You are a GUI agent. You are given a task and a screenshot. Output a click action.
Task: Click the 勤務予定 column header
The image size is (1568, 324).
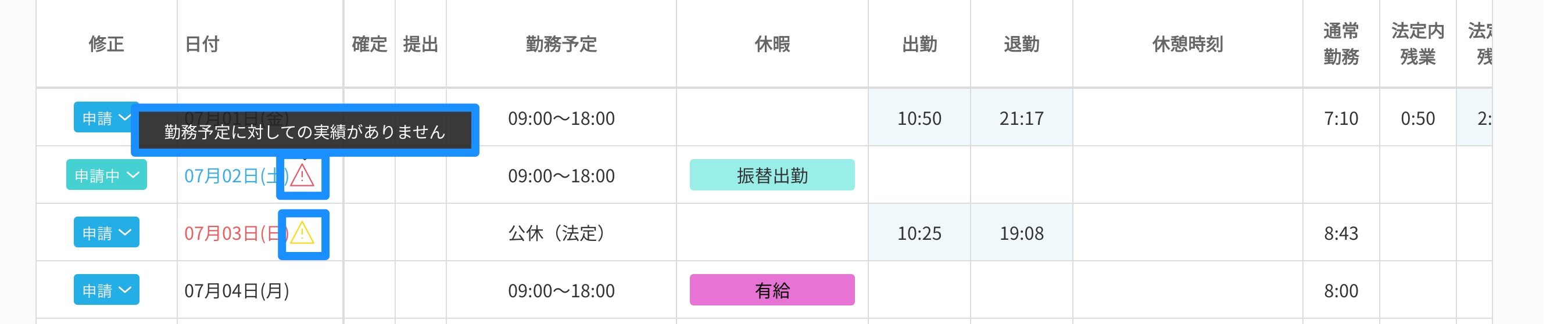coord(561,44)
